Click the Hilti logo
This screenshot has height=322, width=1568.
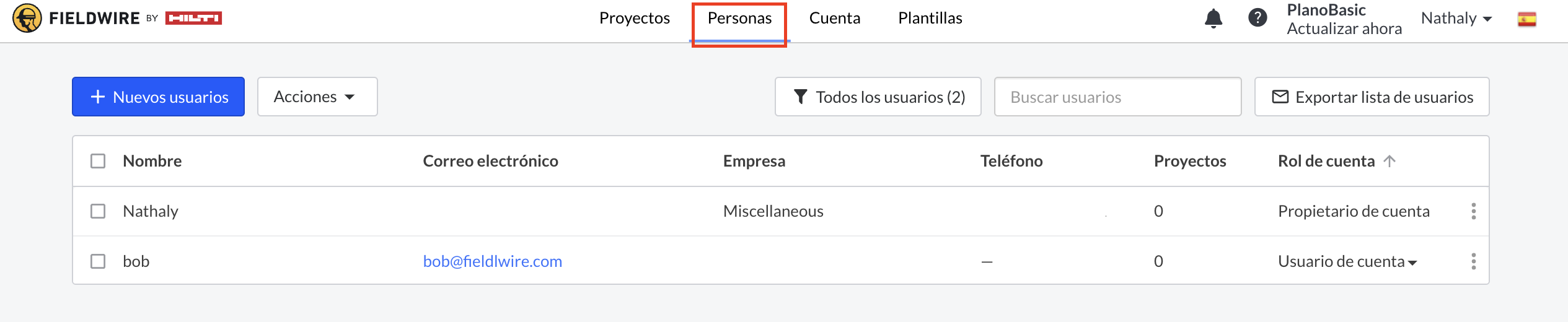[193, 19]
